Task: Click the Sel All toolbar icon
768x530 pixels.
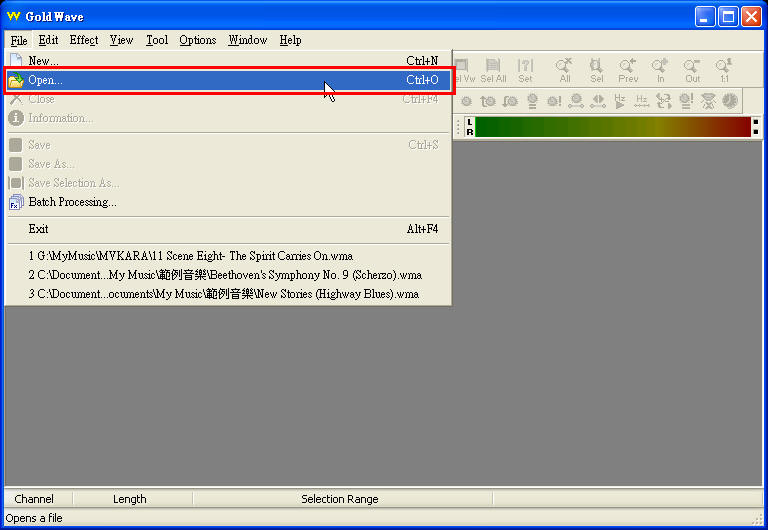Action: 493,69
